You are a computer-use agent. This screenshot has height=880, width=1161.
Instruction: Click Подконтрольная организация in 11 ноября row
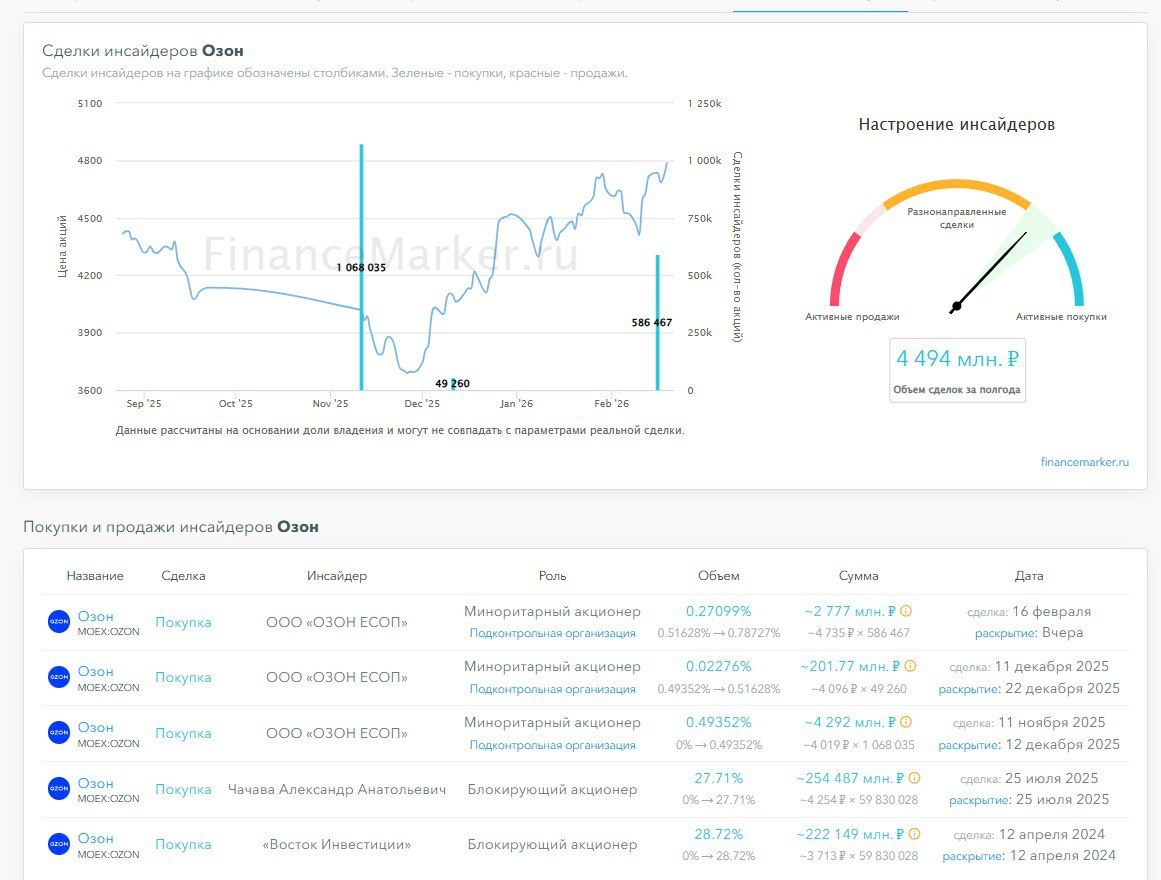click(552, 745)
